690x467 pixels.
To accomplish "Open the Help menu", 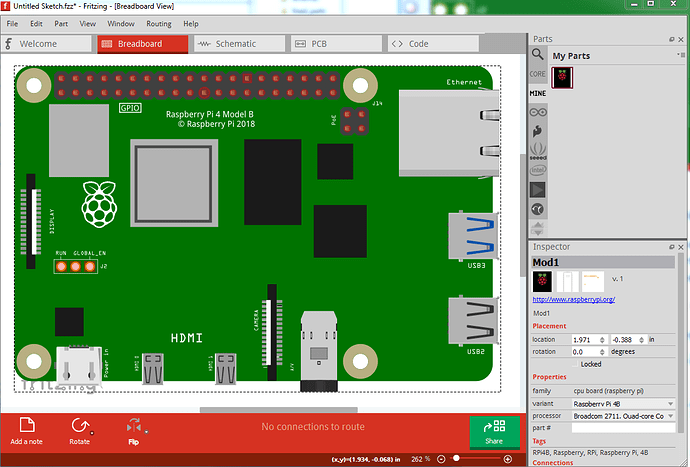I will coord(191,24).
